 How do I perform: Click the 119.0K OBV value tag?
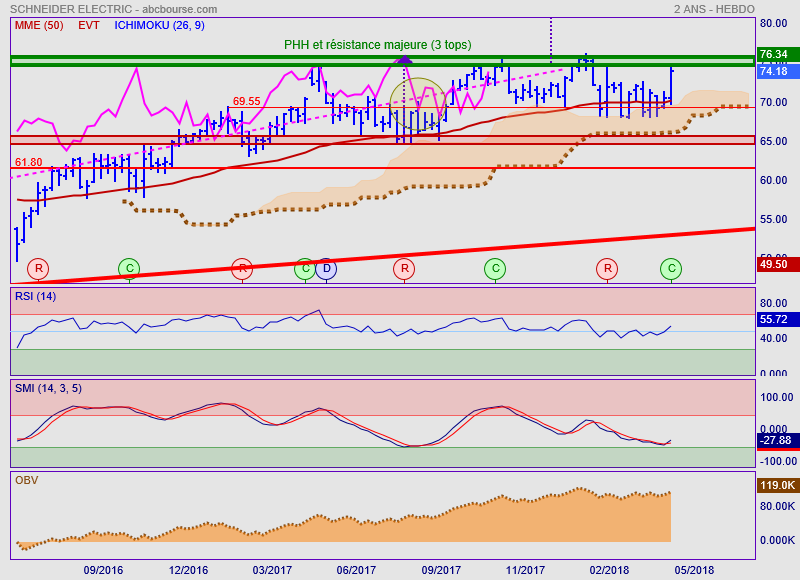[x=777, y=485]
